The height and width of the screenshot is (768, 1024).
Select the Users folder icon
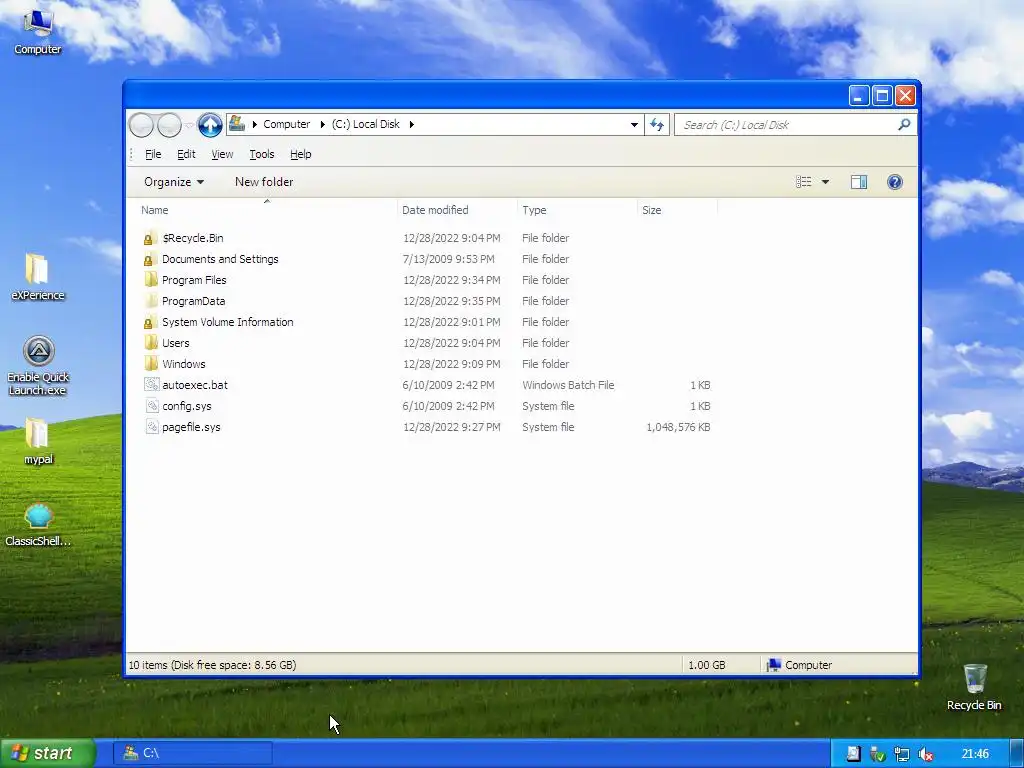pos(150,343)
